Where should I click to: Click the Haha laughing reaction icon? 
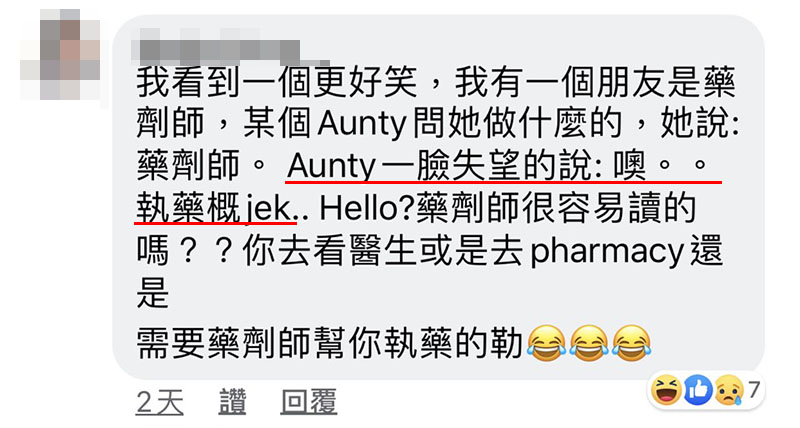point(667,390)
